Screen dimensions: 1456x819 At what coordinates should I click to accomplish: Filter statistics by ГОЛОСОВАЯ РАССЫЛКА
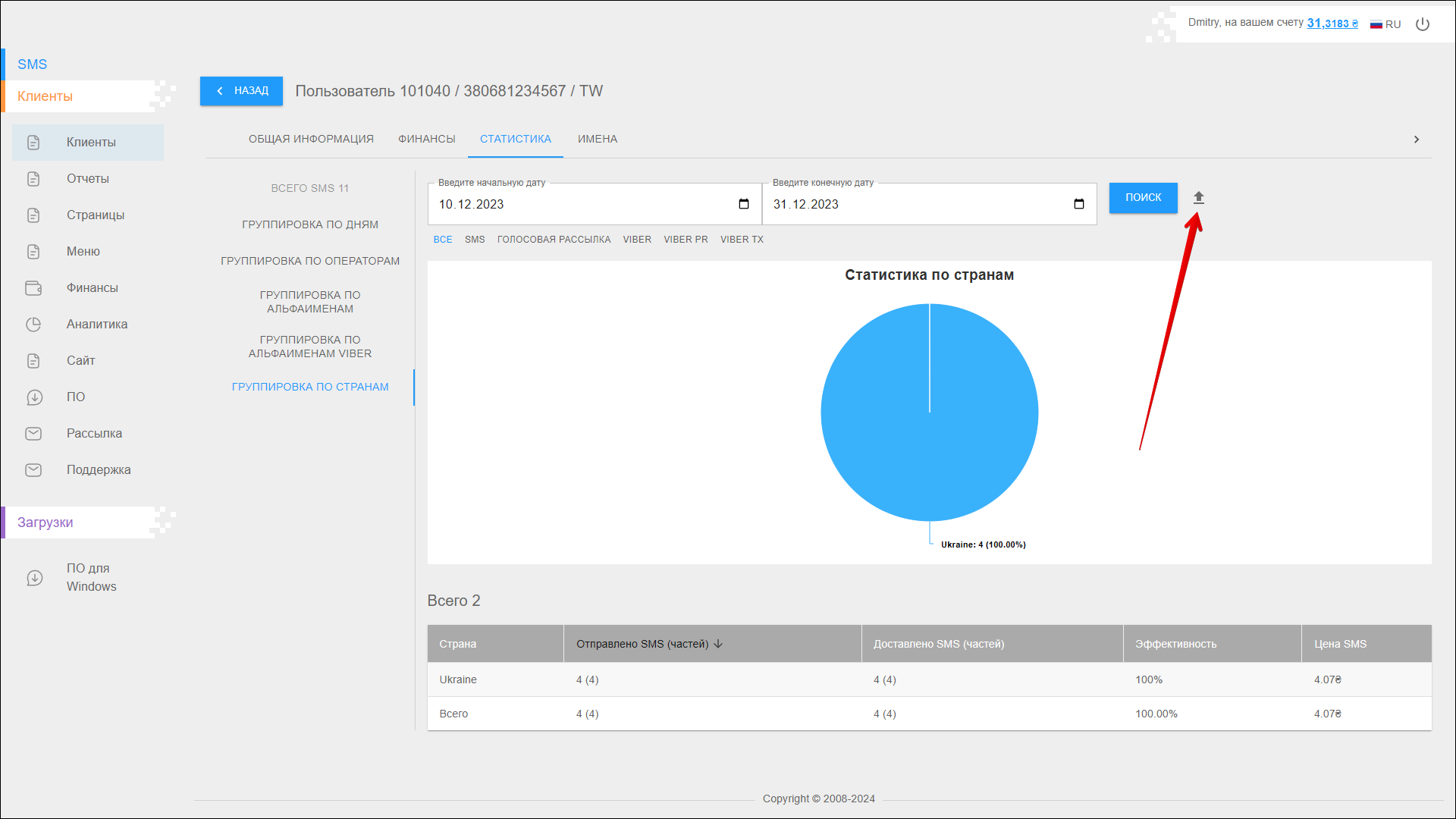pyautogui.click(x=554, y=240)
